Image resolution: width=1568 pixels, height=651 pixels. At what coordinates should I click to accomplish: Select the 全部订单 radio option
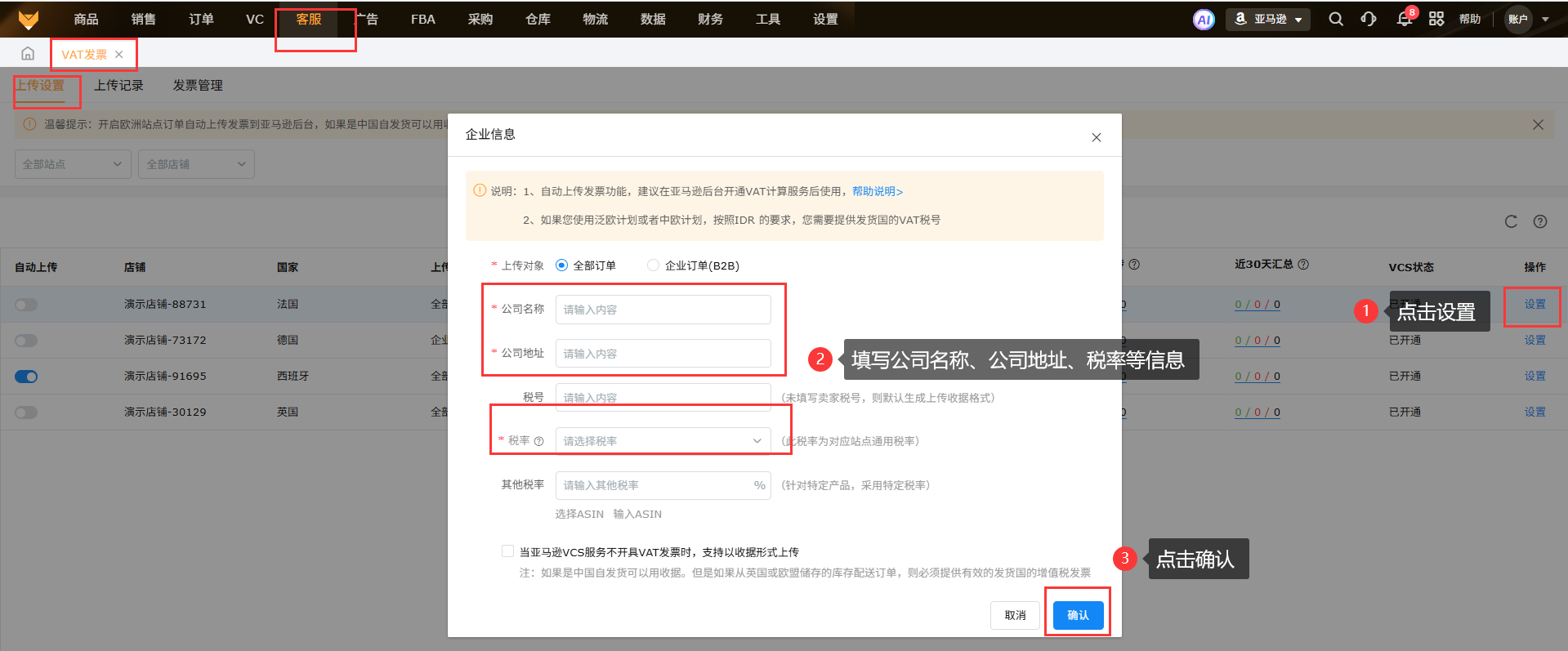point(561,265)
